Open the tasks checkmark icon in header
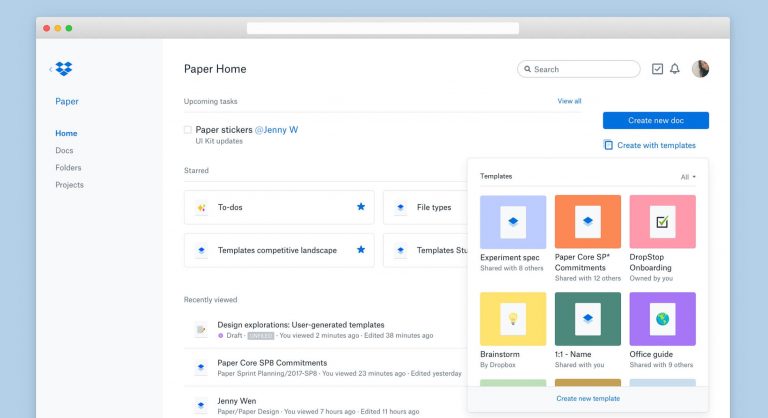The width and height of the screenshot is (768, 418). pyautogui.click(x=657, y=69)
